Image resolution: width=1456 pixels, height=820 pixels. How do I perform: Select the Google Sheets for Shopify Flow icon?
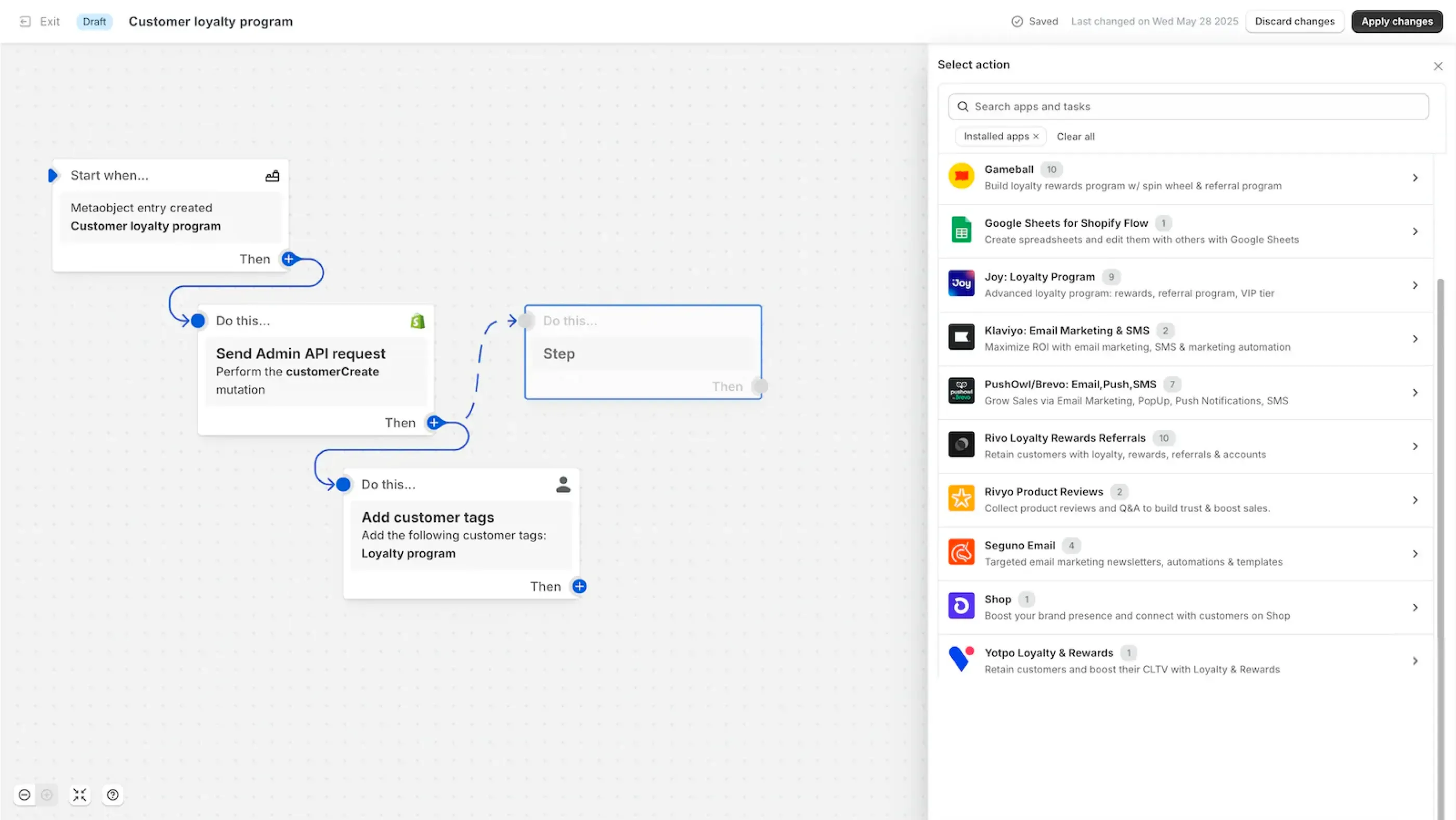[x=961, y=229]
